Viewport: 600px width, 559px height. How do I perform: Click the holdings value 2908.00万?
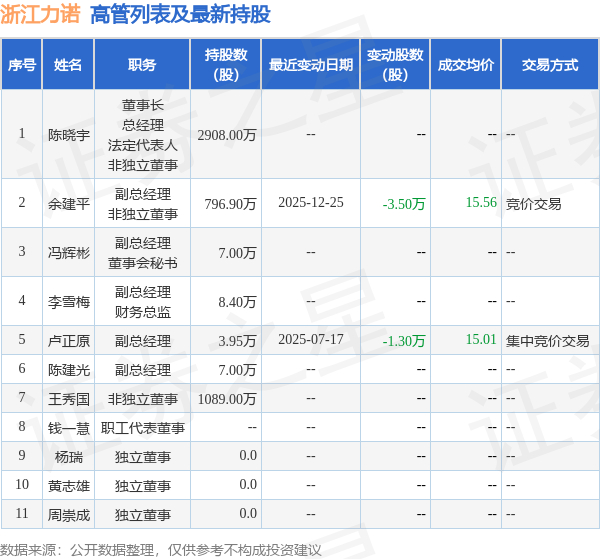coord(227,135)
